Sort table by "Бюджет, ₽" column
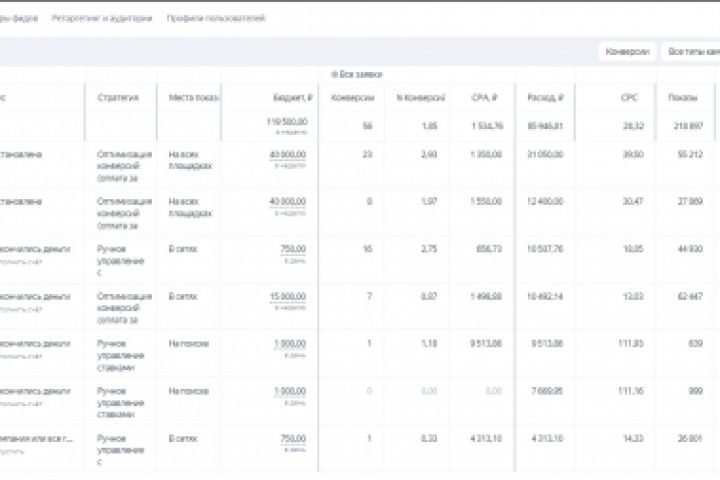The width and height of the screenshot is (720, 480). click(x=294, y=98)
